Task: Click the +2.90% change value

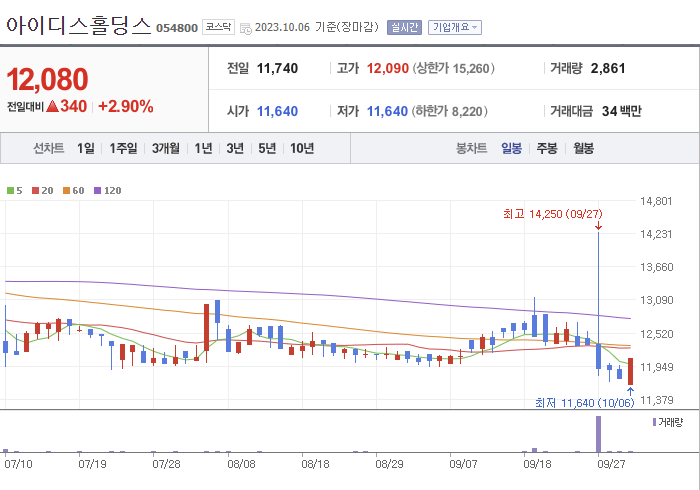Action: [126, 106]
